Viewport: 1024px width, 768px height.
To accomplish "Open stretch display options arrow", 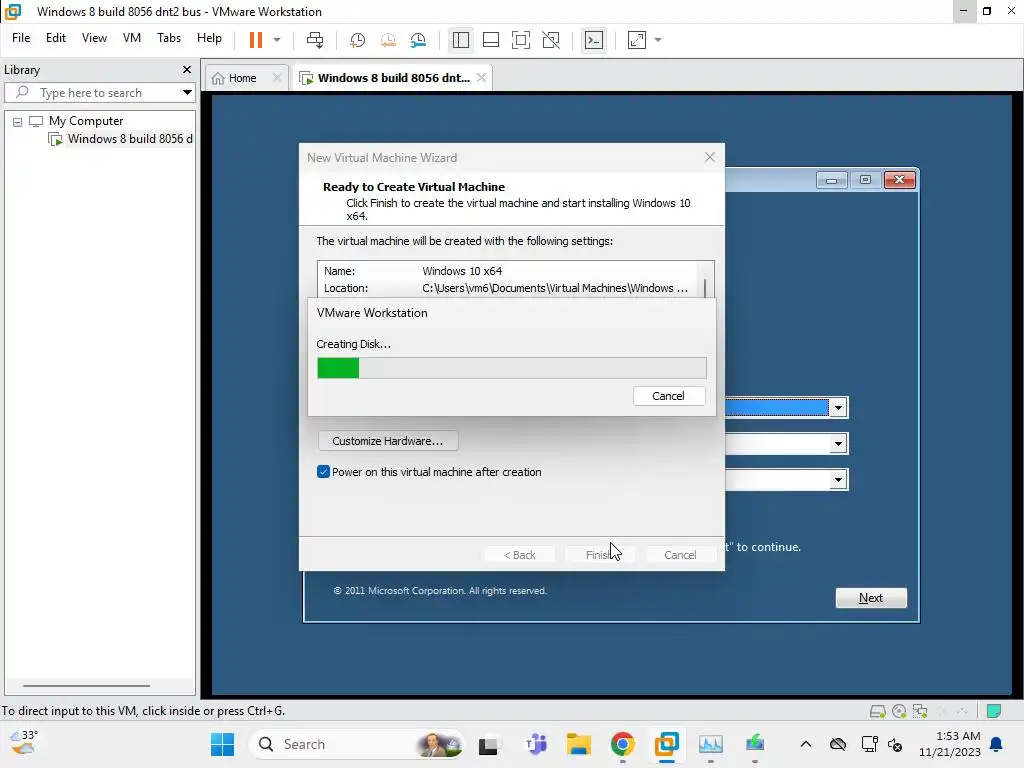I will click(x=658, y=40).
